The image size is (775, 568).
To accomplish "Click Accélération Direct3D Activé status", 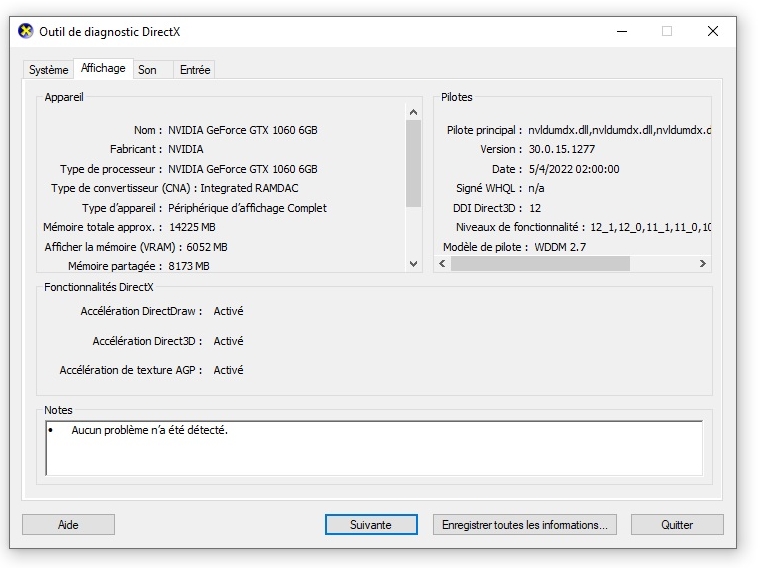I will pyautogui.click(x=228, y=341).
